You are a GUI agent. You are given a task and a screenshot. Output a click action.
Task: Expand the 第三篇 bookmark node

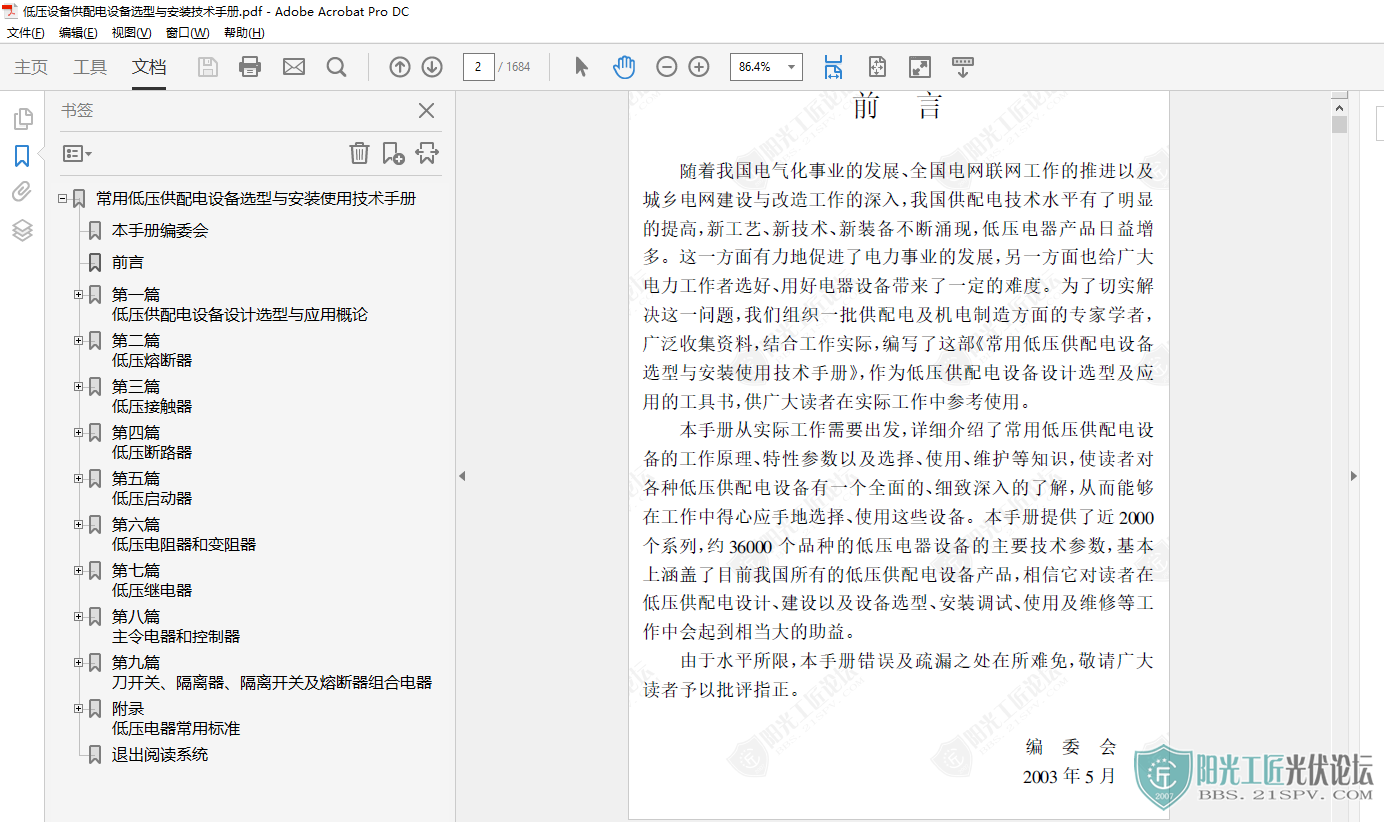[x=78, y=386]
